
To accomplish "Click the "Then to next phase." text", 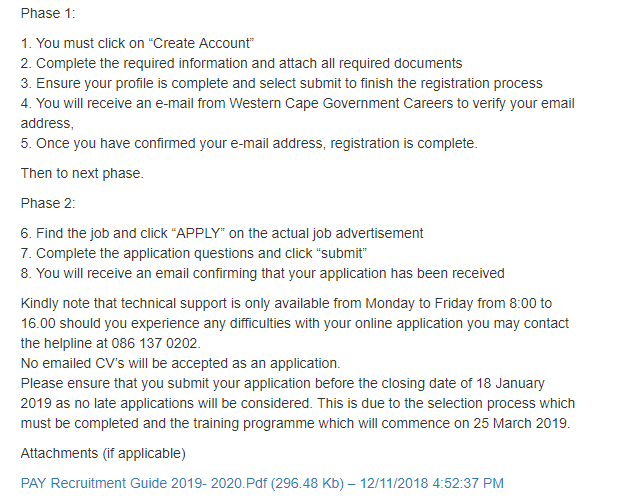I will tap(82, 173).
